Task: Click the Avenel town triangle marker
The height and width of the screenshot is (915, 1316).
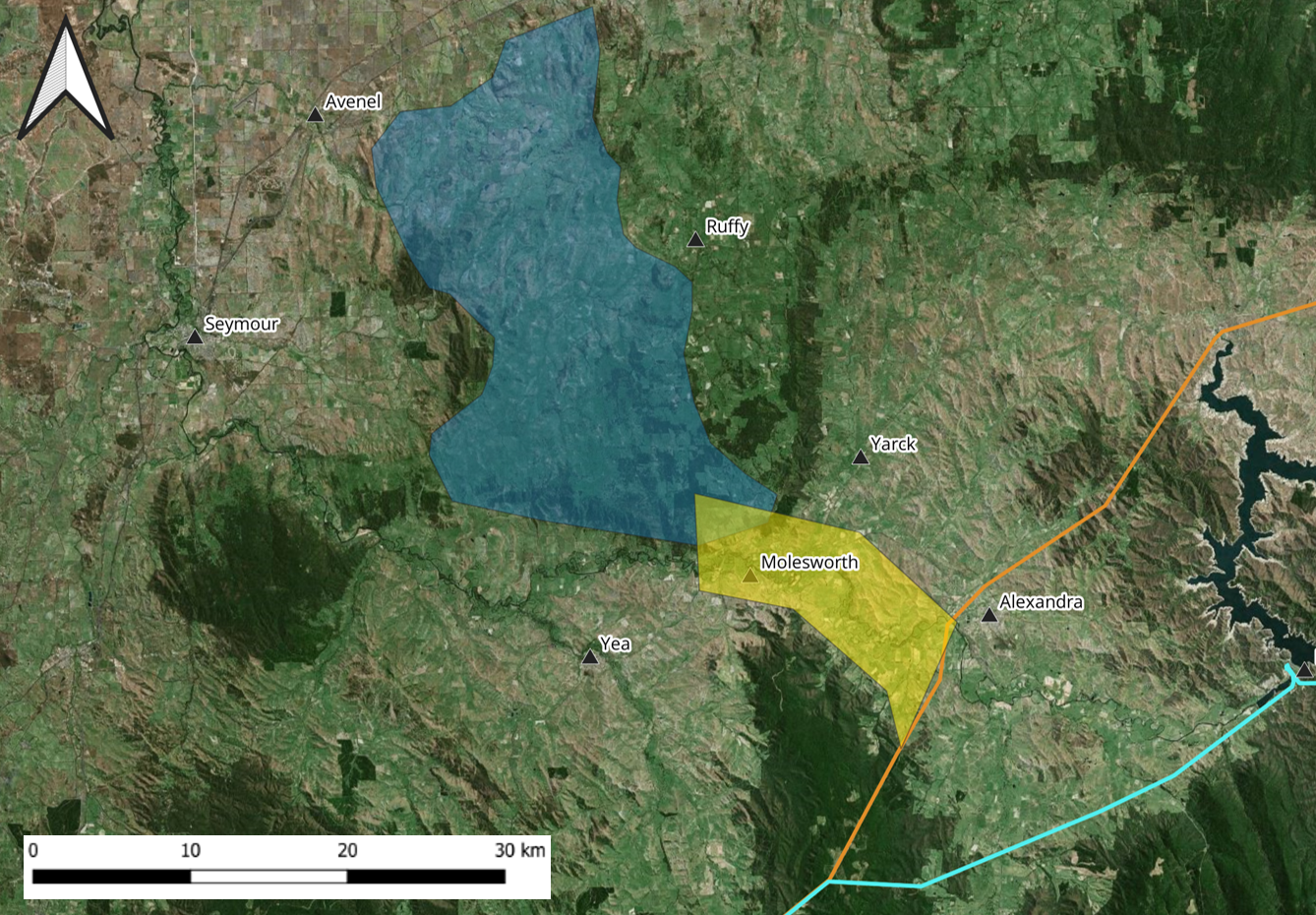Action: [315, 115]
